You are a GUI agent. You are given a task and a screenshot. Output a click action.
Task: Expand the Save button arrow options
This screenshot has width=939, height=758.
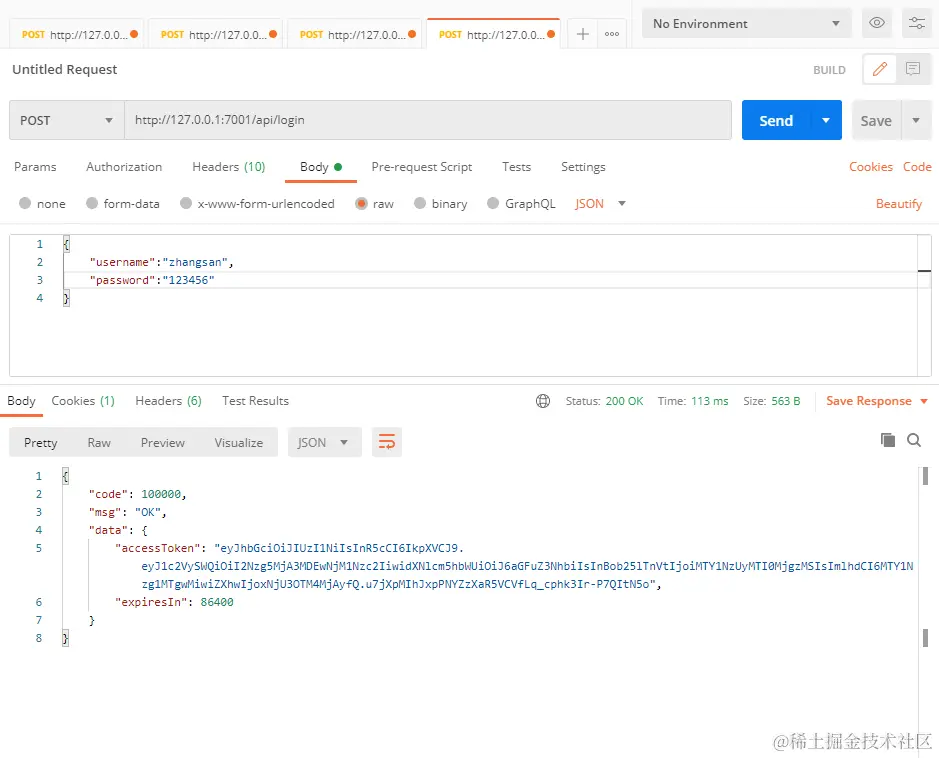click(x=916, y=120)
